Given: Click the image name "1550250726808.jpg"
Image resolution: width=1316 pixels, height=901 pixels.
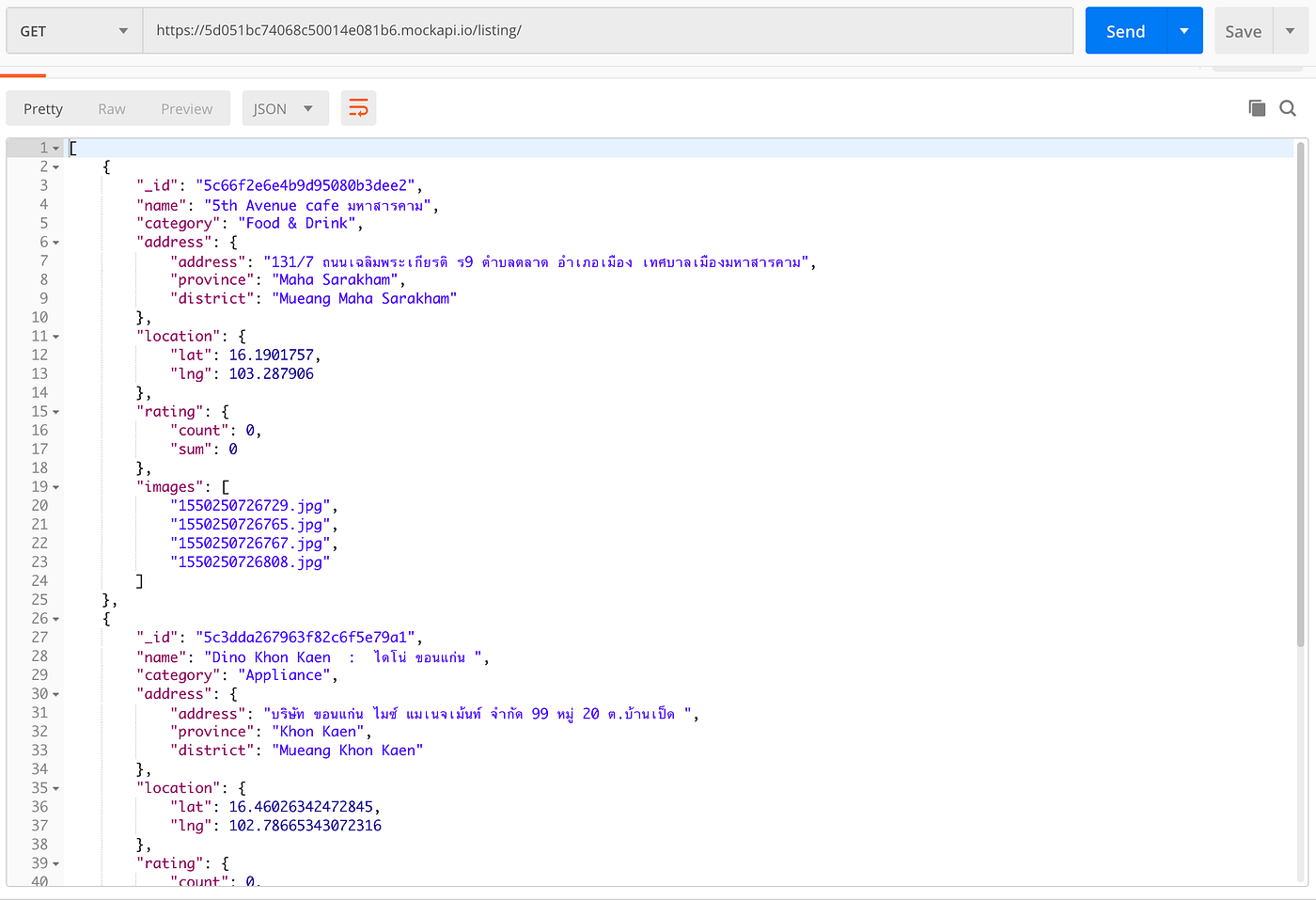Looking at the screenshot, I should 250,561.
